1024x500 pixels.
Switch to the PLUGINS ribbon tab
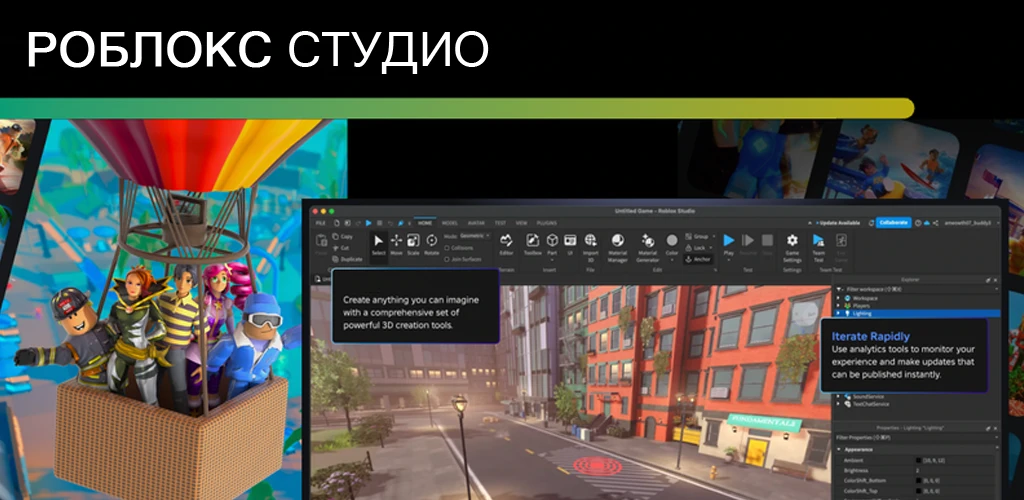tap(547, 223)
